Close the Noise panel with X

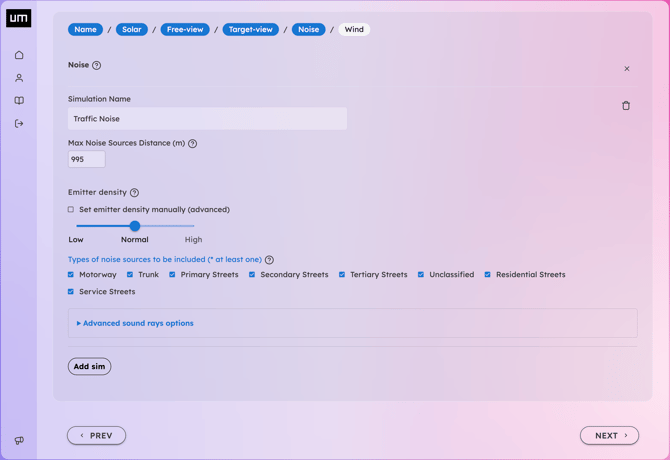tap(627, 69)
